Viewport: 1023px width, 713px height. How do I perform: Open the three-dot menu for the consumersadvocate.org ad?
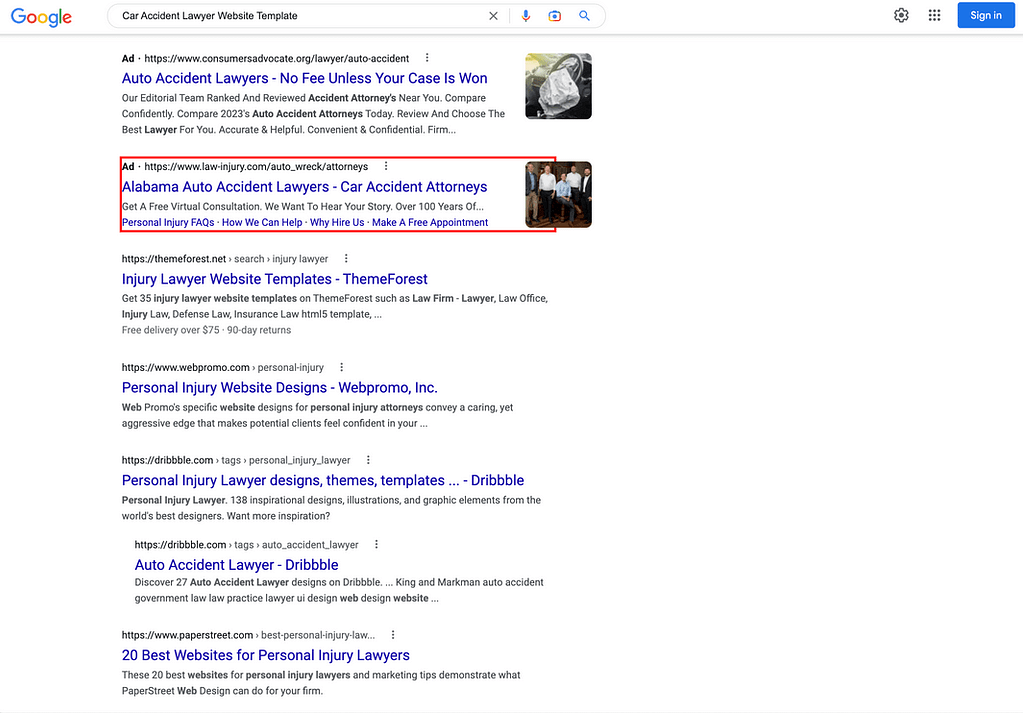coord(427,58)
